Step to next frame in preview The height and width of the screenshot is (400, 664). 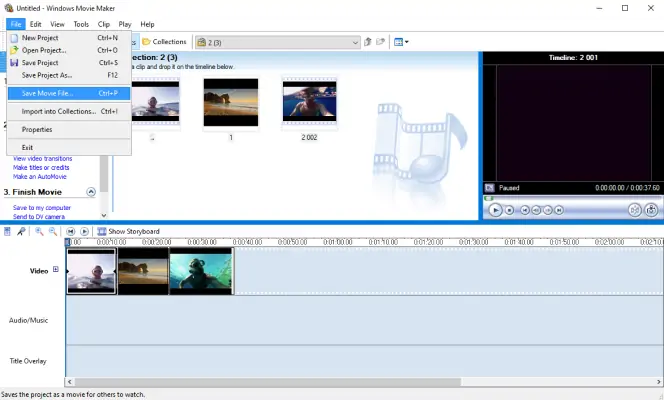click(548, 210)
